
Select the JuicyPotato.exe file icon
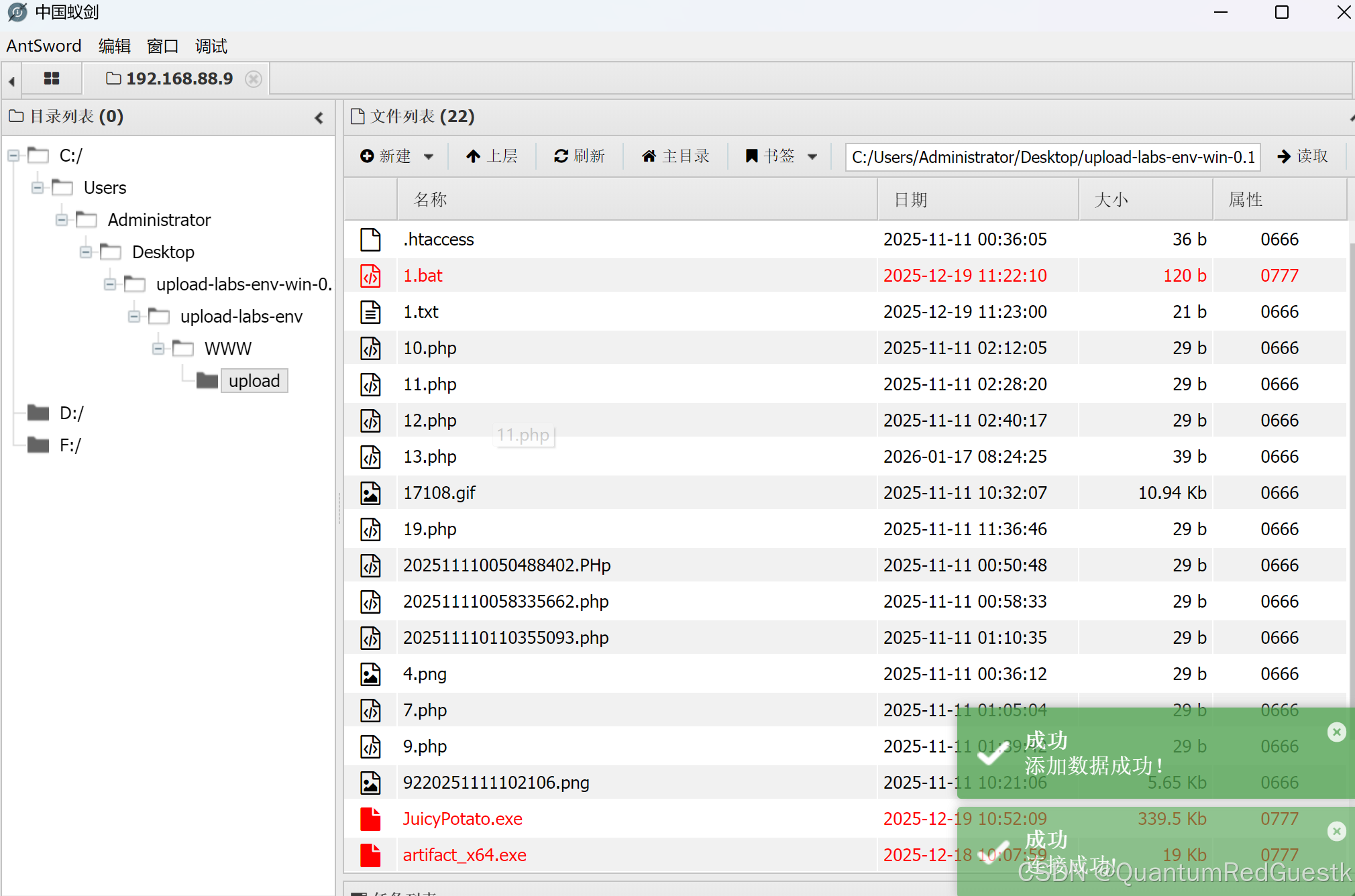(370, 819)
